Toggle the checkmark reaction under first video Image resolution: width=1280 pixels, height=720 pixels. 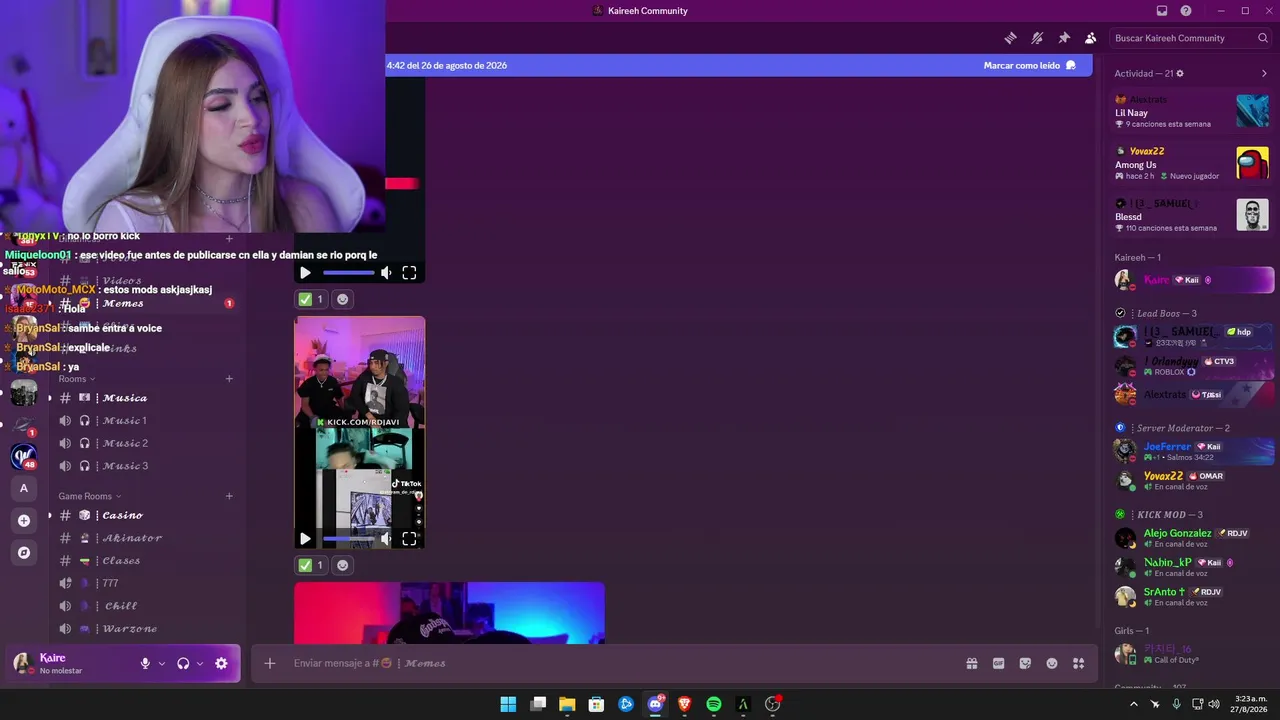coord(310,299)
